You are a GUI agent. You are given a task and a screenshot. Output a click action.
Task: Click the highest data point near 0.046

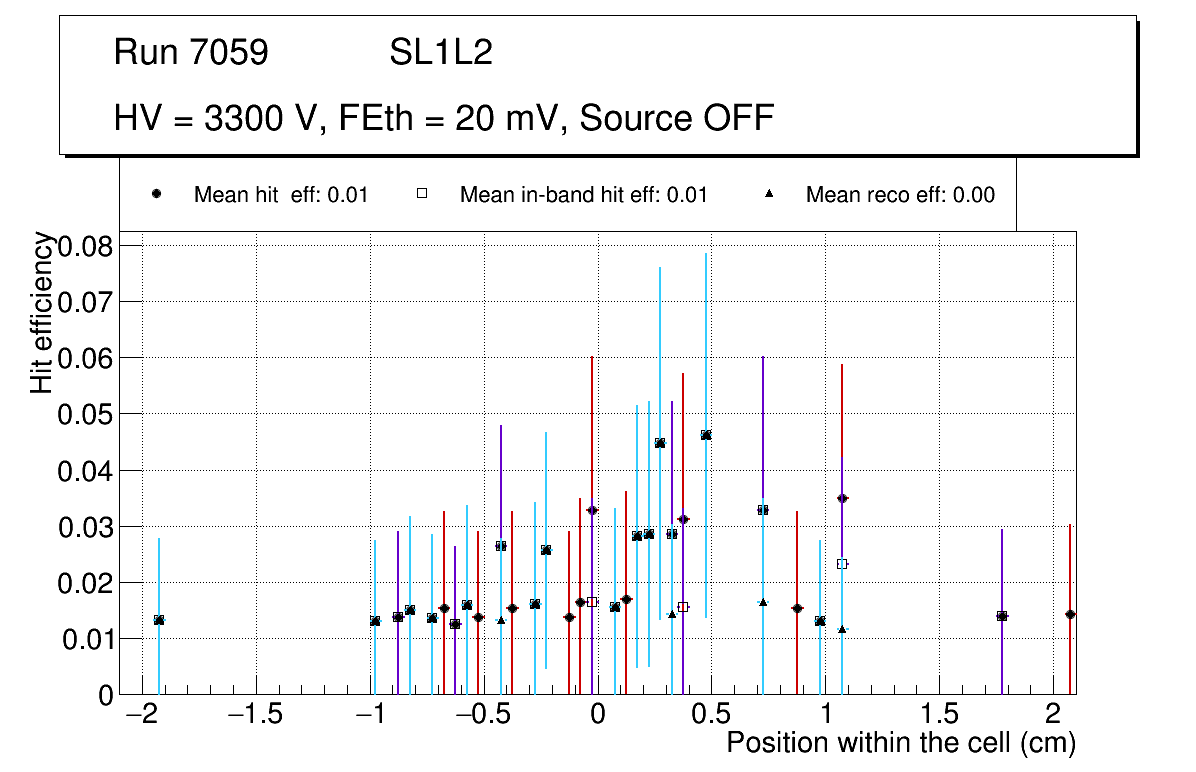click(706, 435)
